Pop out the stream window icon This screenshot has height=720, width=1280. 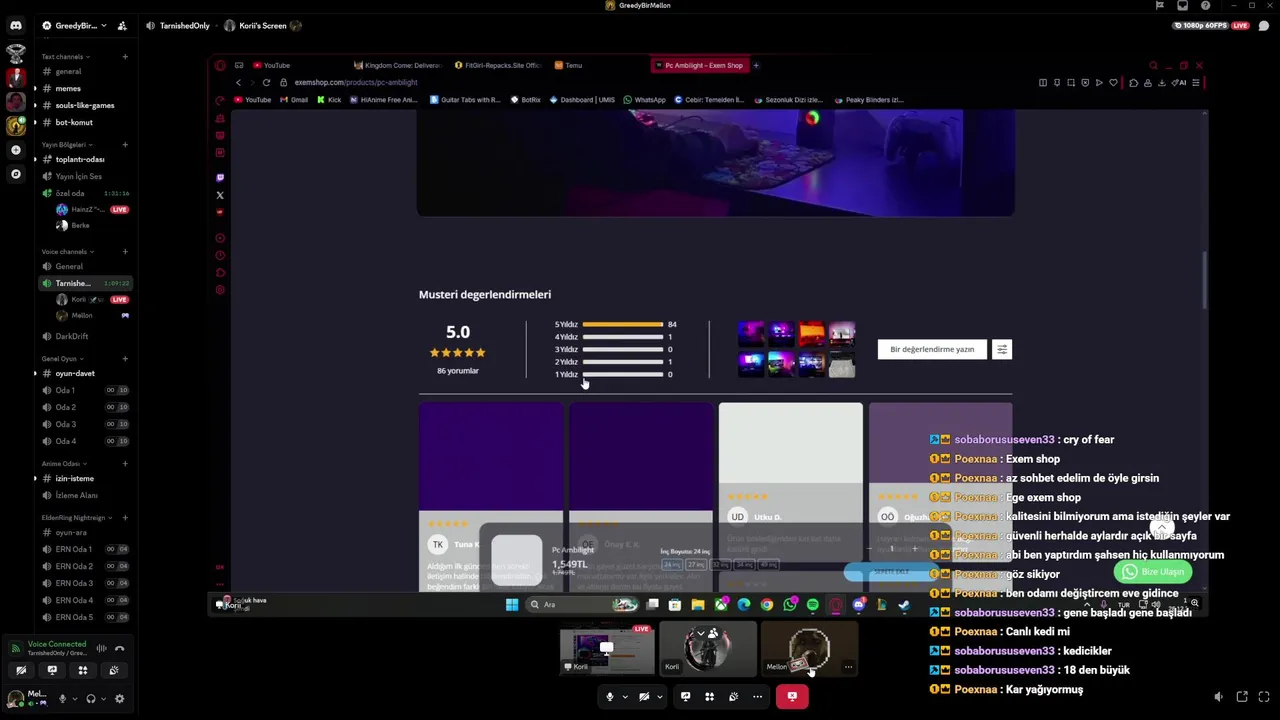tap(1242, 697)
